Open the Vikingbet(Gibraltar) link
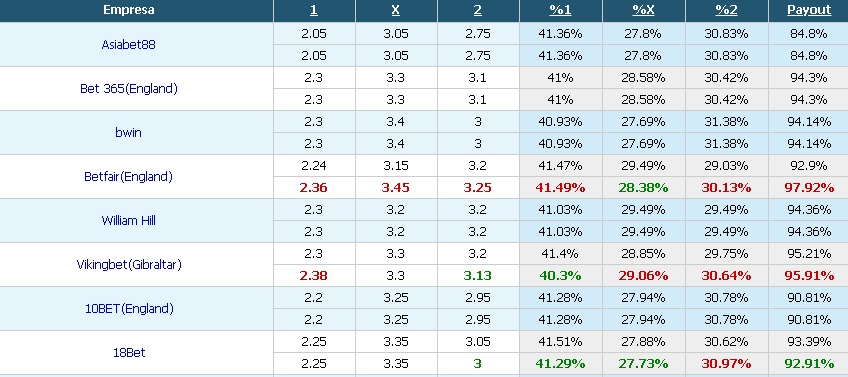Image resolution: width=848 pixels, height=377 pixels. pos(129,264)
